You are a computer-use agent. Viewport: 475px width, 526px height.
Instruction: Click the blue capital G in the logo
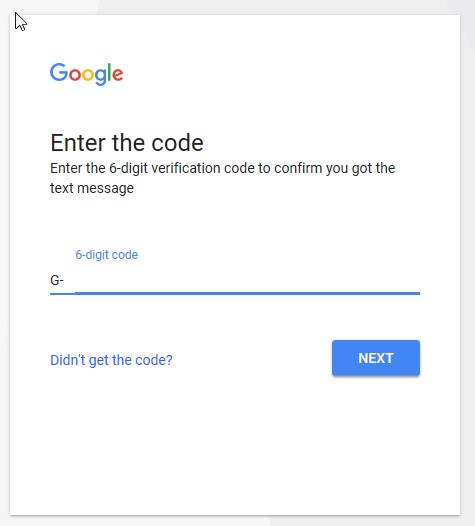point(59,72)
